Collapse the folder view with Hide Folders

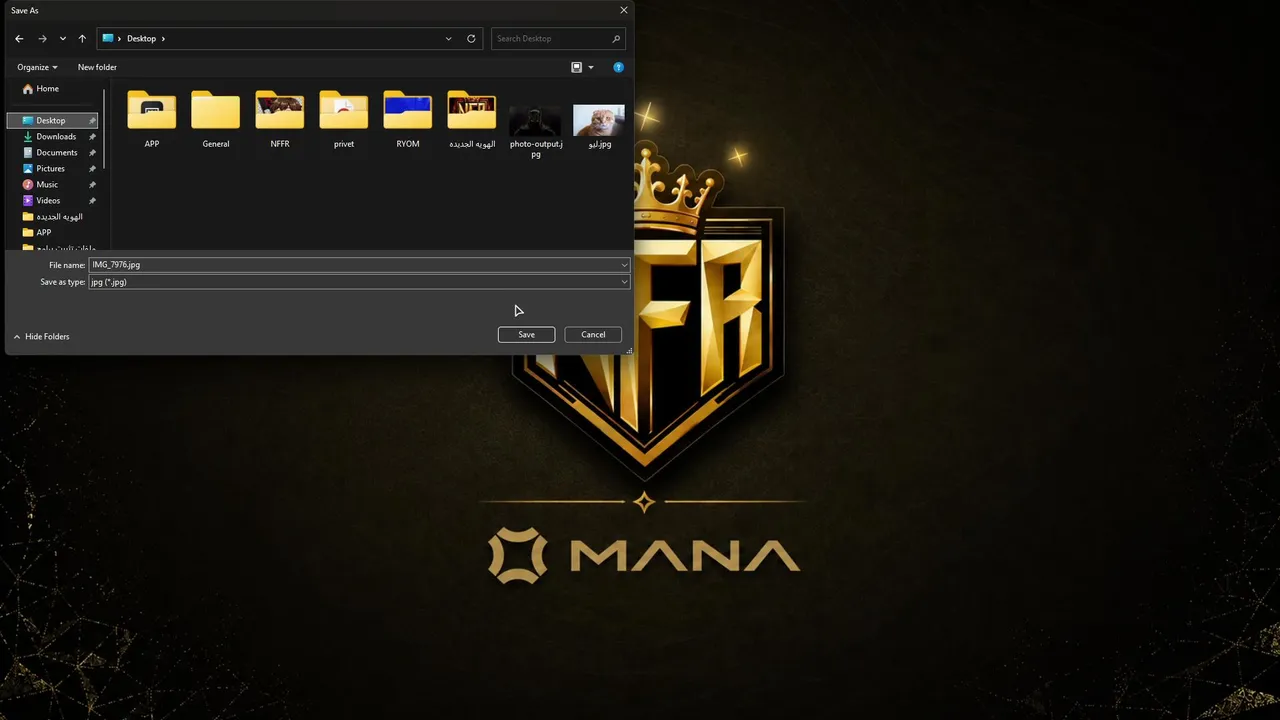click(x=41, y=337)
